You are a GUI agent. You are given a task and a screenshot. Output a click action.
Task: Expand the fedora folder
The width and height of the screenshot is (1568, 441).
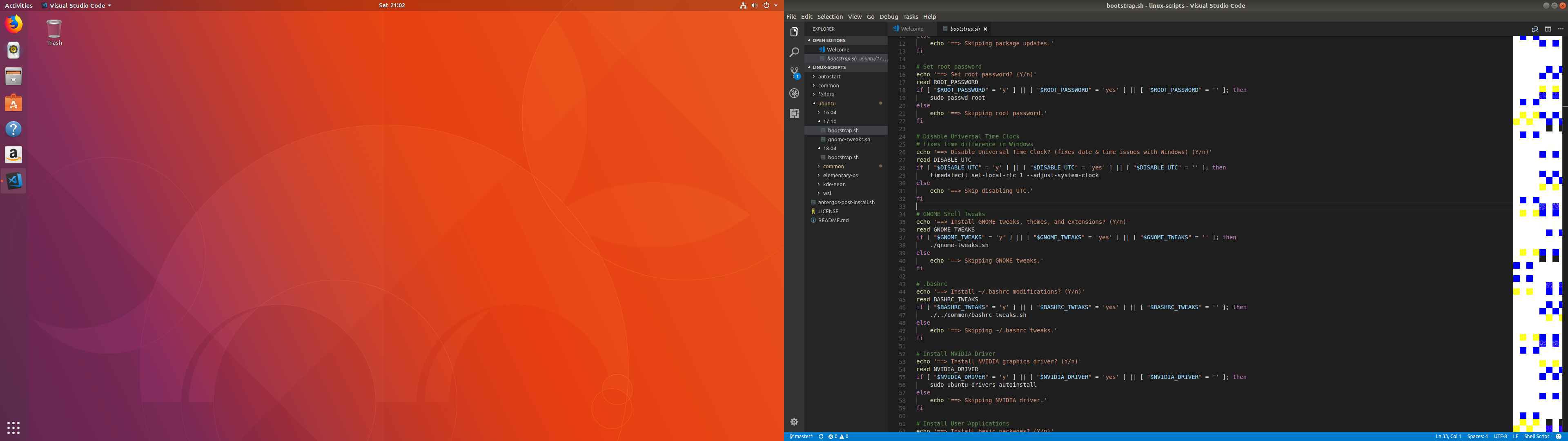[x=846, y=94]
